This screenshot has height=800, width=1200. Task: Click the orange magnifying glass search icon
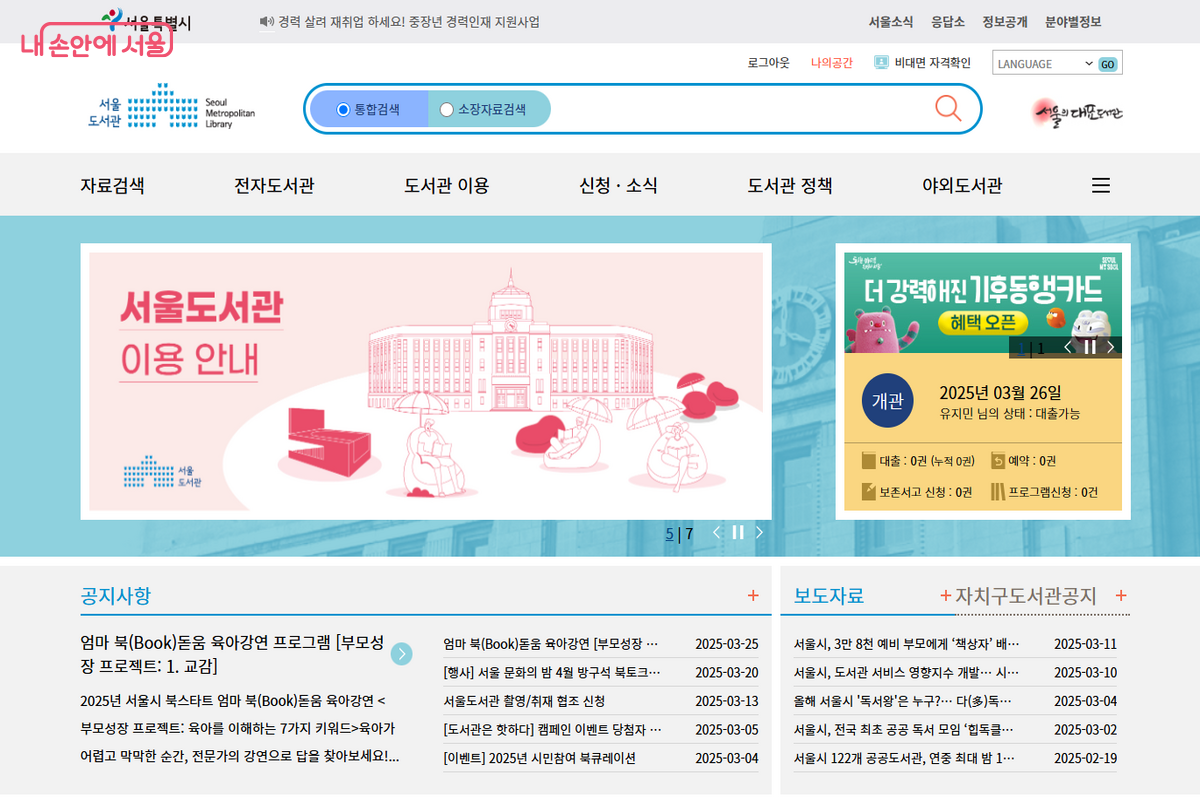pyautogui.click(x=947, y=108)
